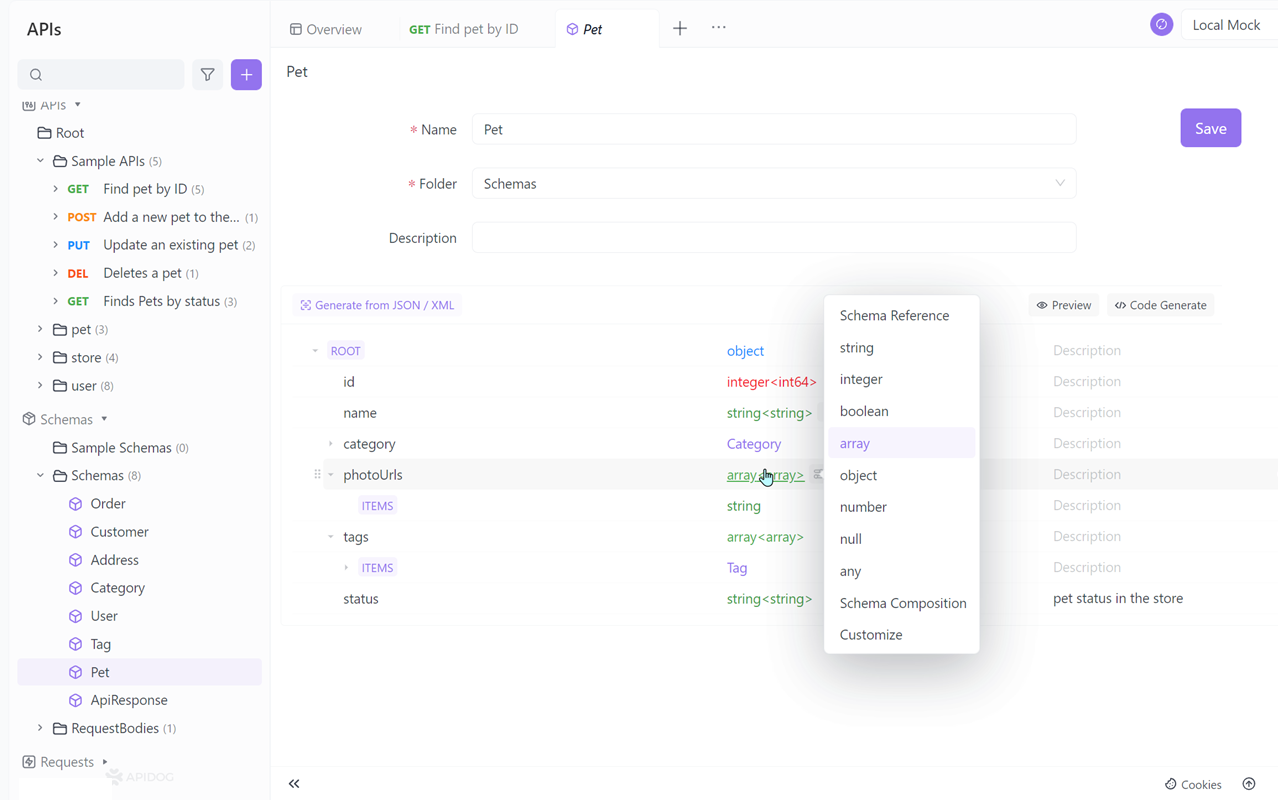Image resolution: width=1280 pixels, height=800 pixels.
Task: Select the Address schema cube icon
Action: 76,560
